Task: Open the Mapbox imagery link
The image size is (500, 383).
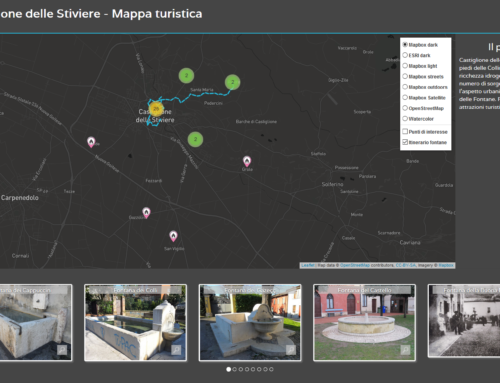Action: 446,265
